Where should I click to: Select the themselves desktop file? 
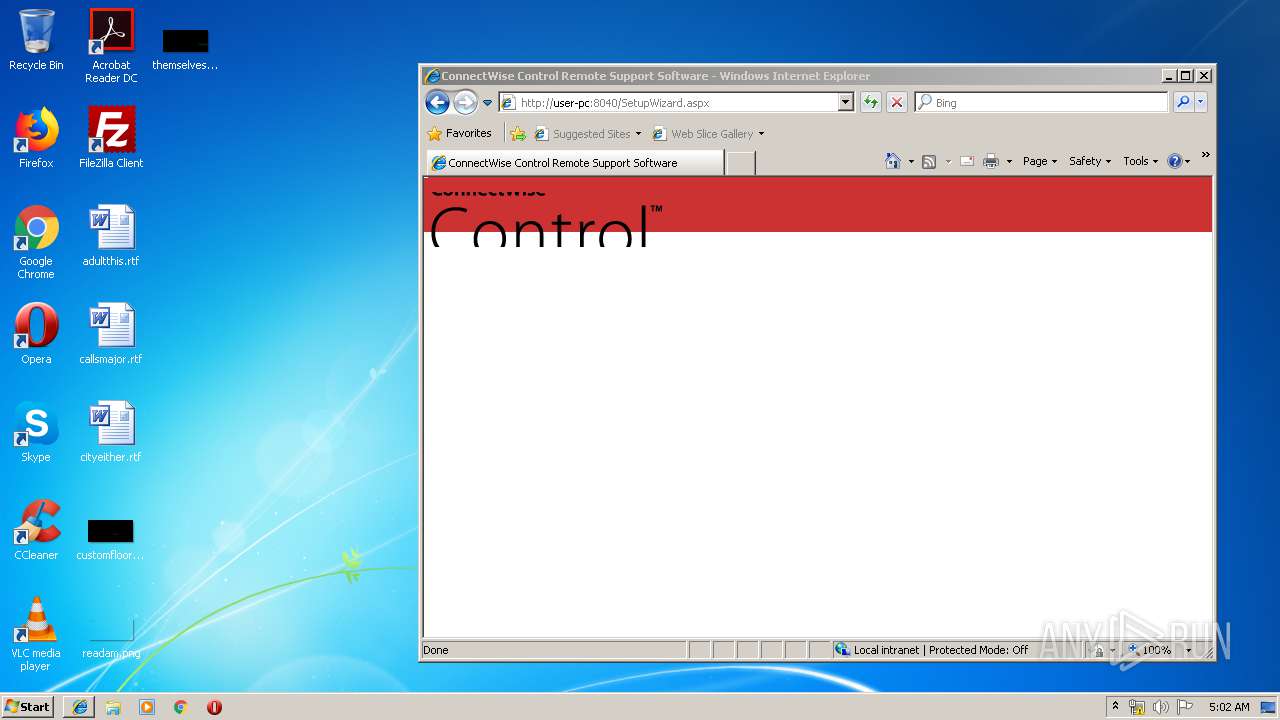coord(185,50)
